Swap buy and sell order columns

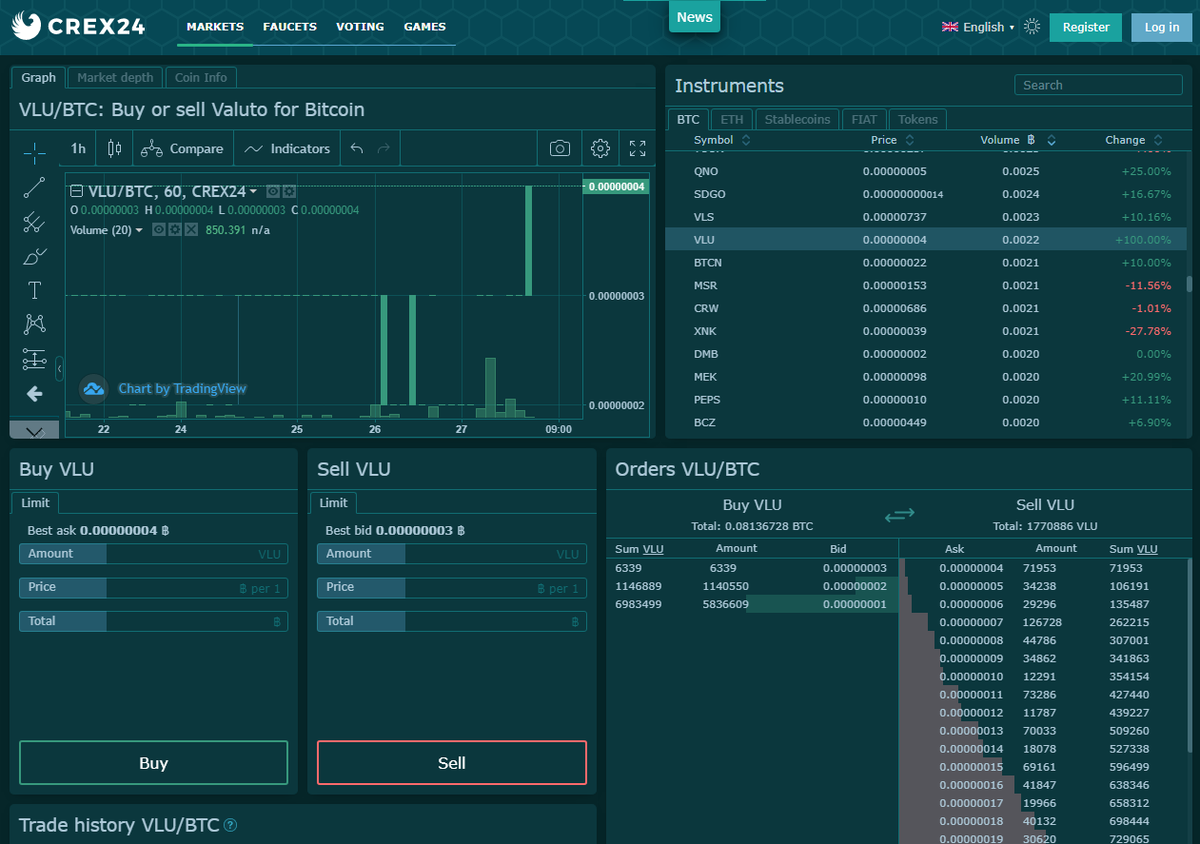[x=899, y=514]
